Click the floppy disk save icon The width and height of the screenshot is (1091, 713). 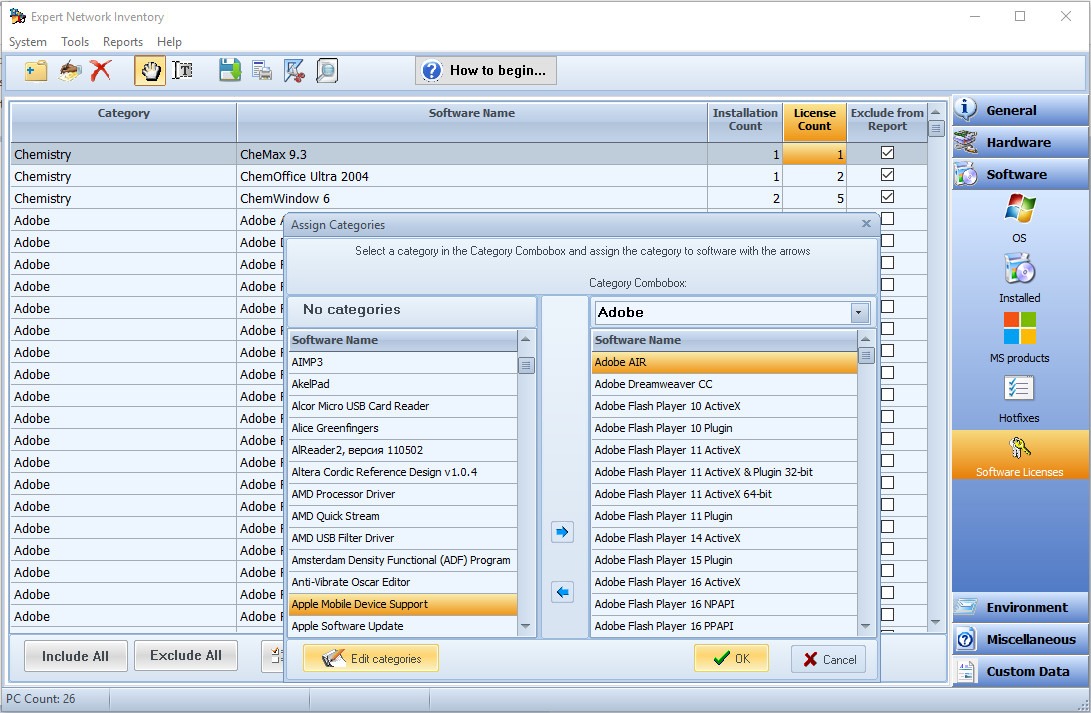pyautogui.click(x=230, y=70)
